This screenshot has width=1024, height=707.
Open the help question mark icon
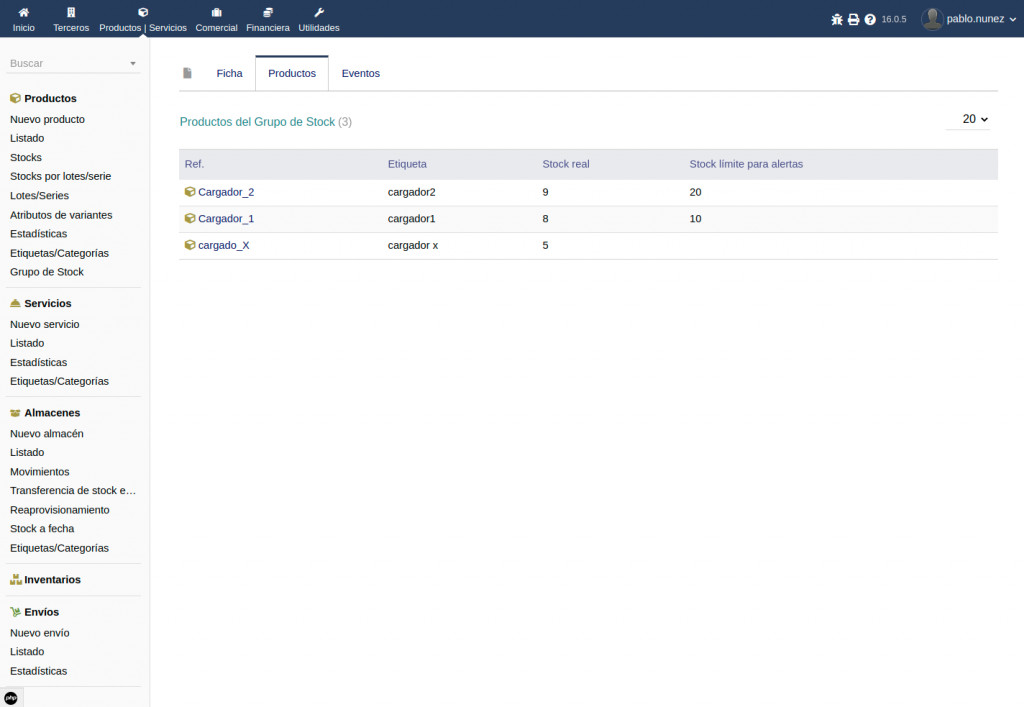(870, 19)
